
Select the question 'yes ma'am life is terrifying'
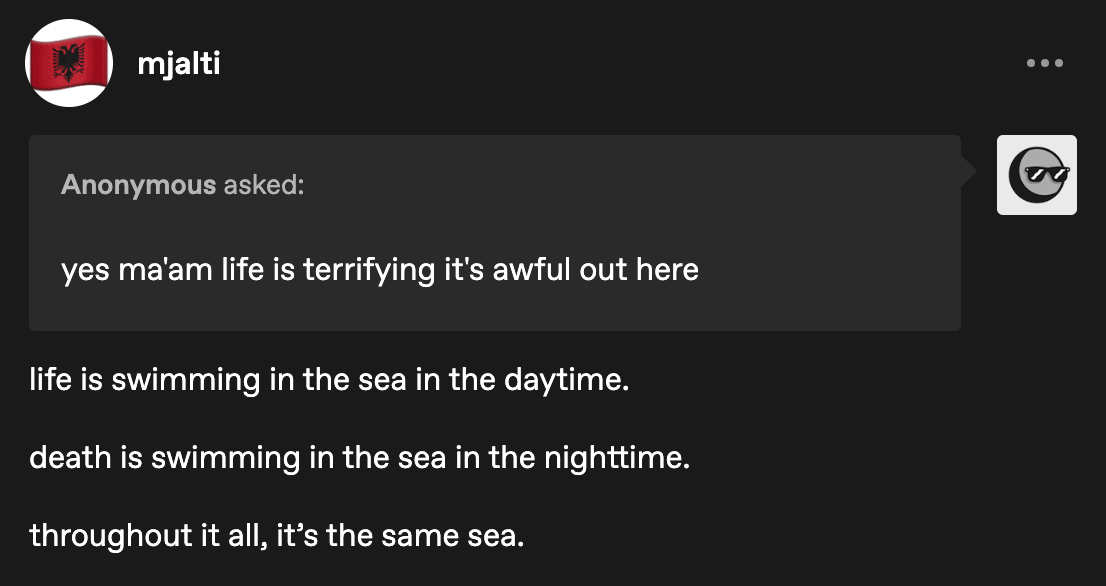248,270
